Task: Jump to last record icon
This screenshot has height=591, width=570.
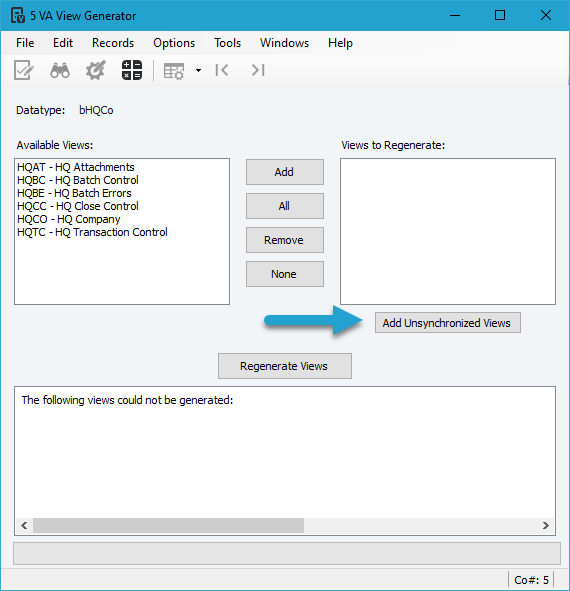Action: pos(258,70)
